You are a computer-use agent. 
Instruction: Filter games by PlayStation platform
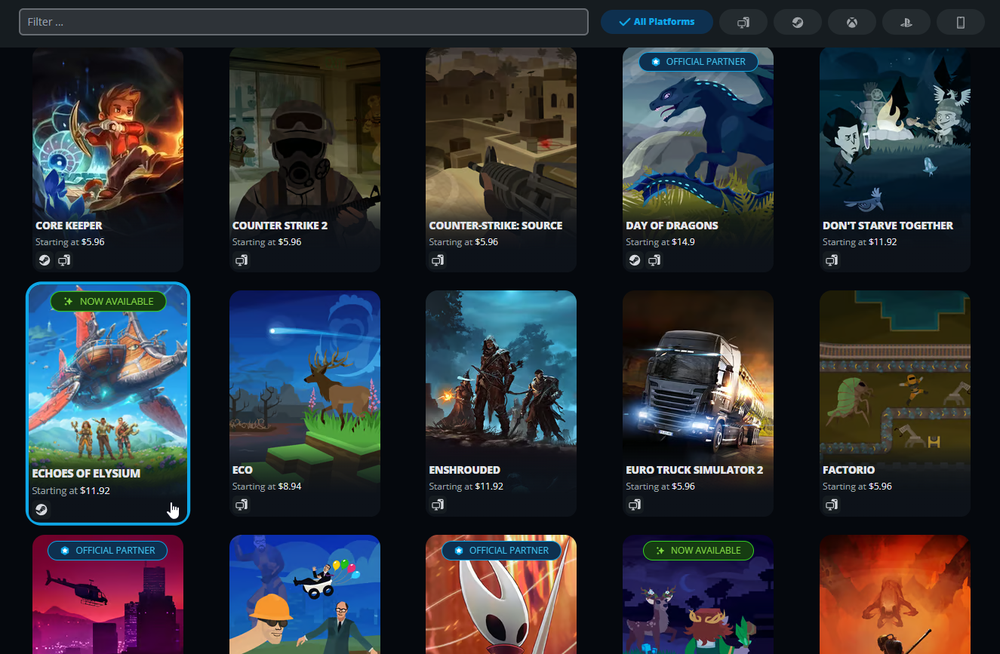pos(907,21)
